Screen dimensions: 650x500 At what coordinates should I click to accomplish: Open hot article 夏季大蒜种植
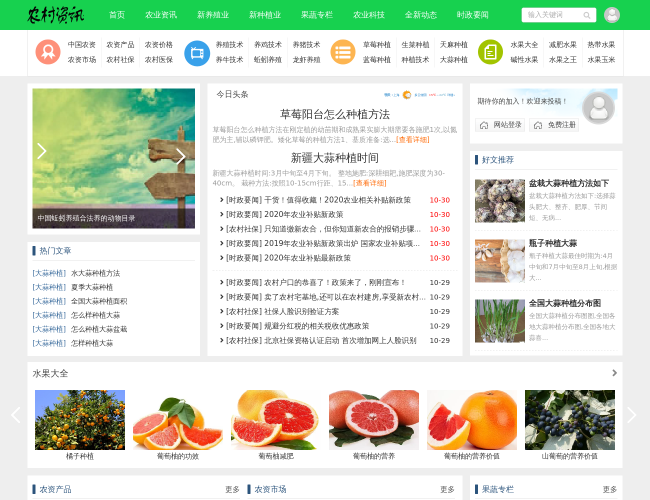(92, 287)
